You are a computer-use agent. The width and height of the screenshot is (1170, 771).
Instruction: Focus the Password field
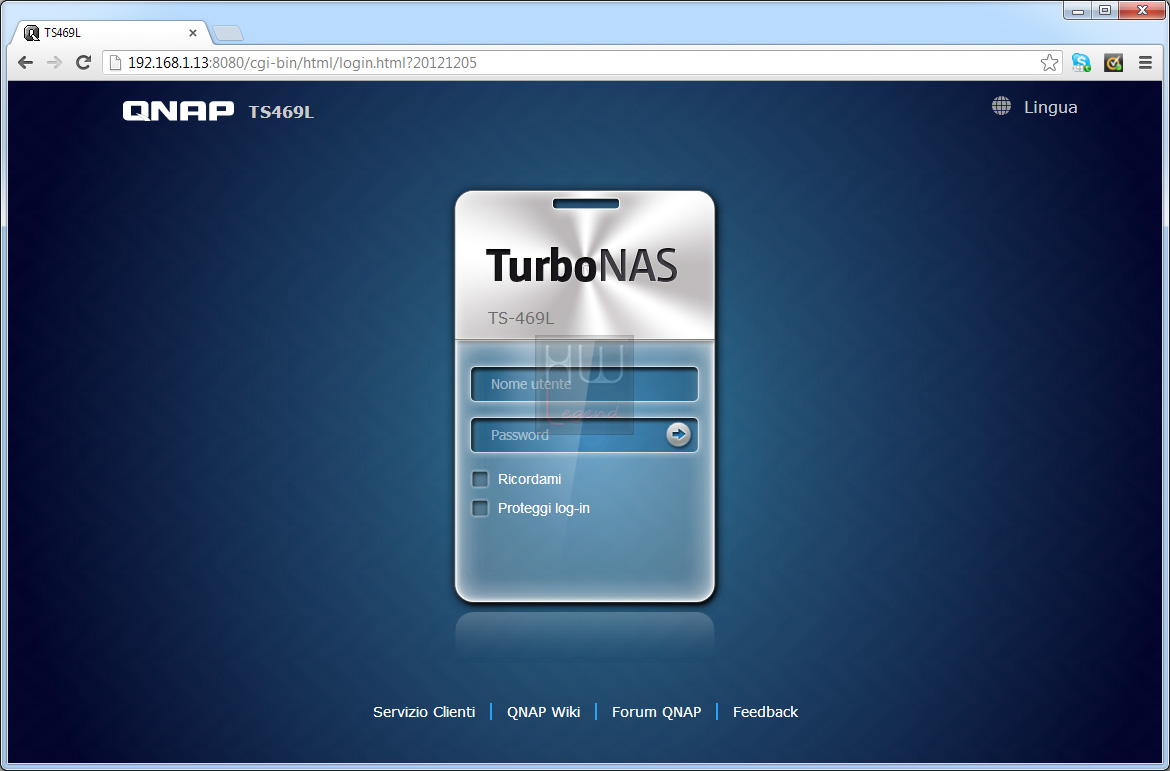point(584,434)
